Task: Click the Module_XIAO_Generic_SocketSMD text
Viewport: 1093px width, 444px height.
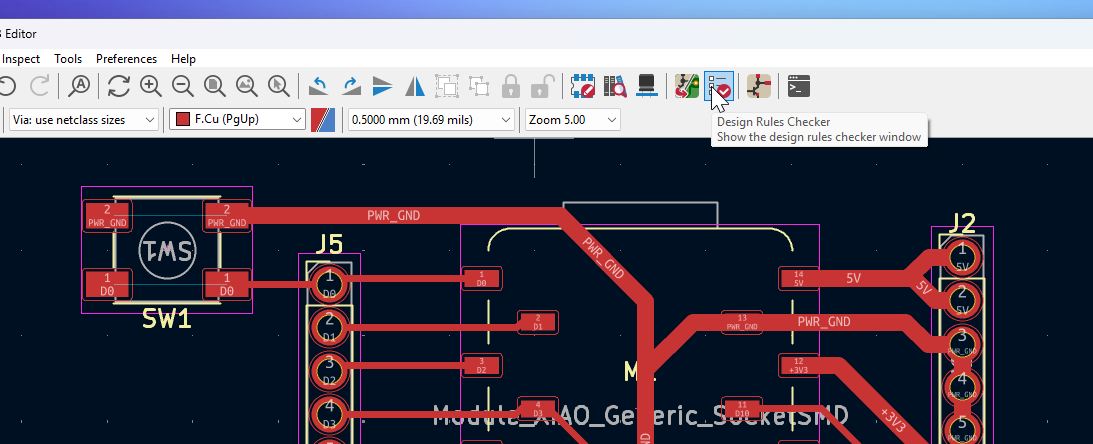Action: (x=641, y=416)
